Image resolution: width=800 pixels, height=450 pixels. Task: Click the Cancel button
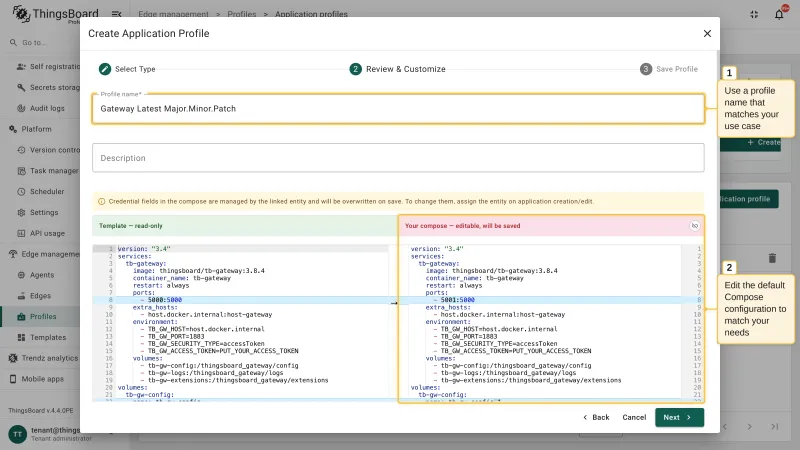pos(634,417)
